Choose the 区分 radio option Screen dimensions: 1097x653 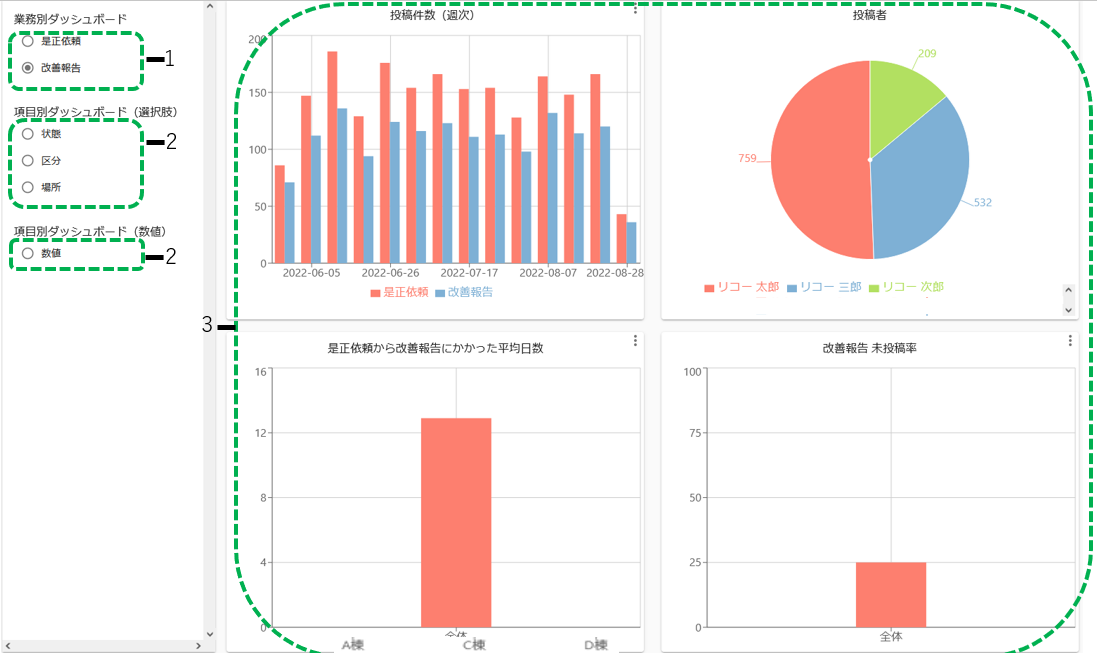(x=28, y=160)
